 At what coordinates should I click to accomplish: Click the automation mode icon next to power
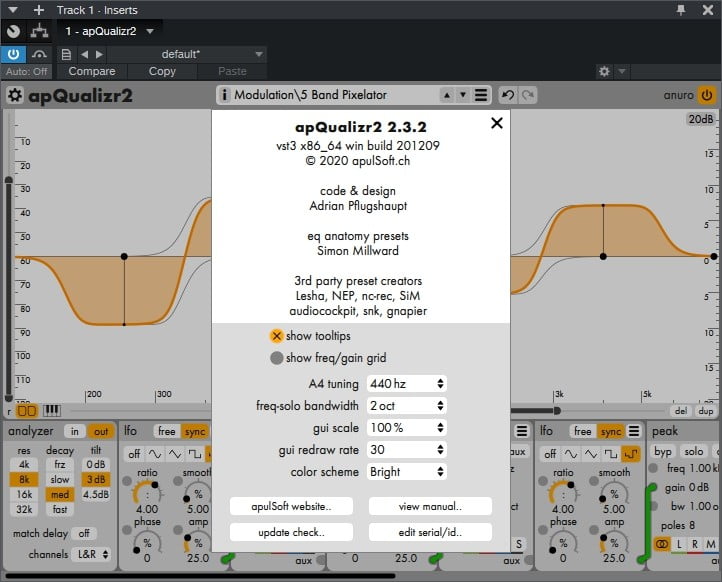coord(40,54)
